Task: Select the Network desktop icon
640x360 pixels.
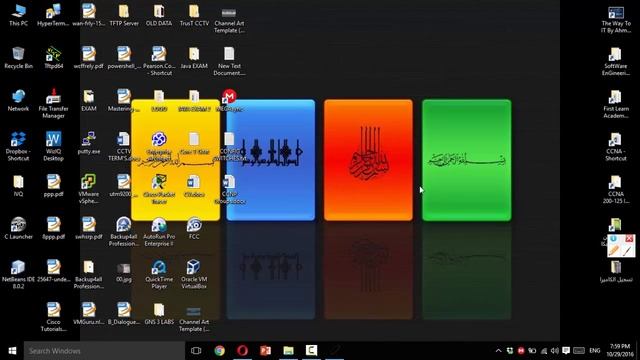Action: [x=18, y=100]
